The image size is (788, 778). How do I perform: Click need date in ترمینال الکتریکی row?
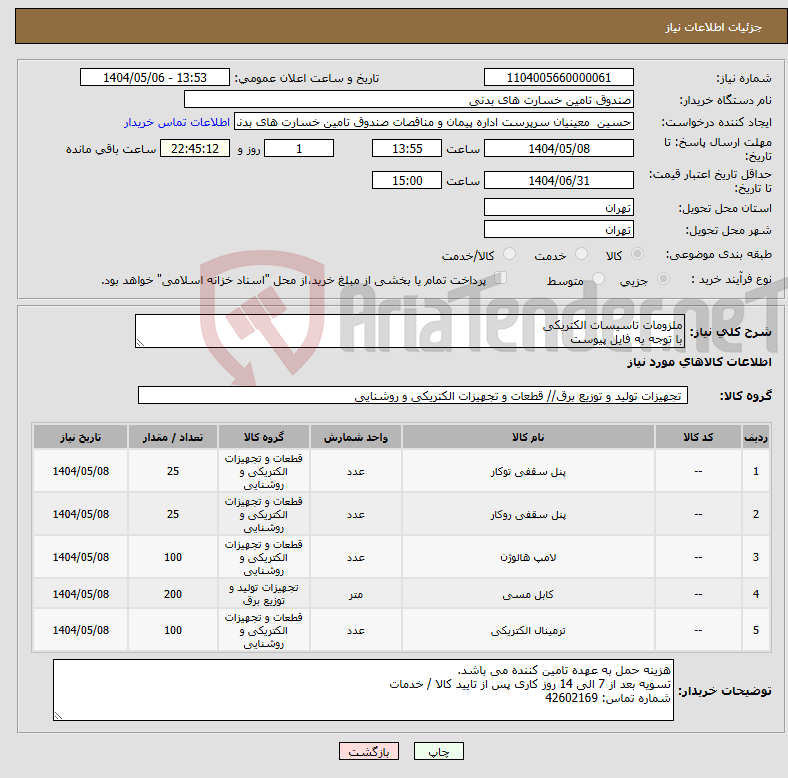tap(80, 630)
